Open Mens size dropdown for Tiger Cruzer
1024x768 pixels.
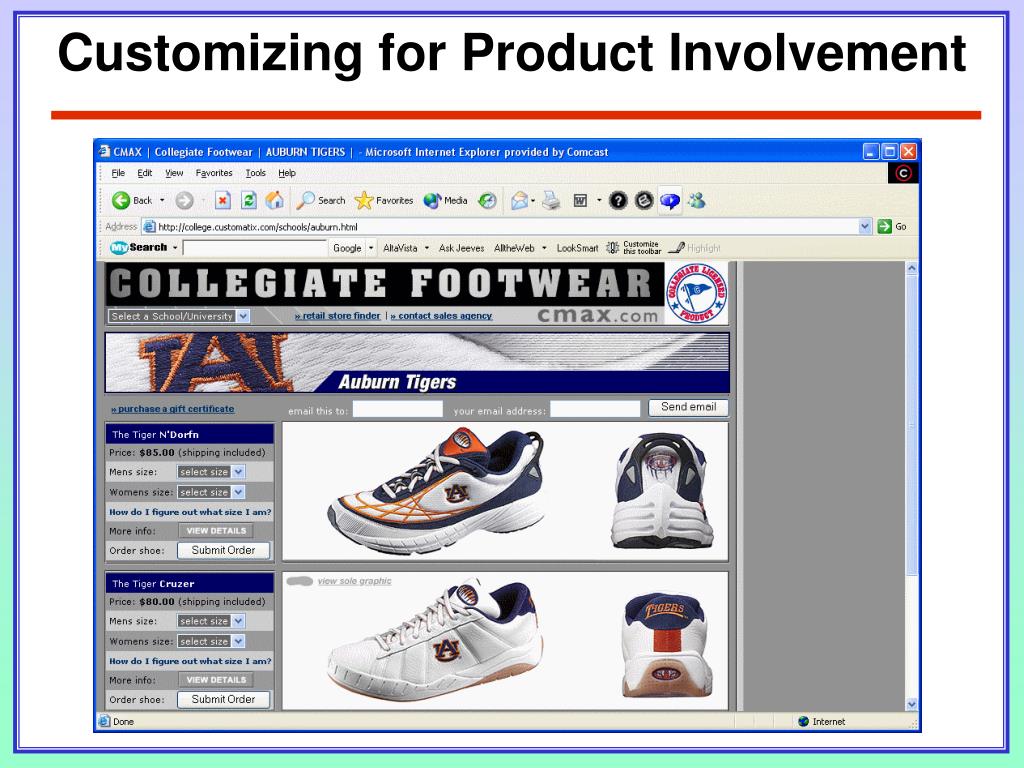[238, 621]
